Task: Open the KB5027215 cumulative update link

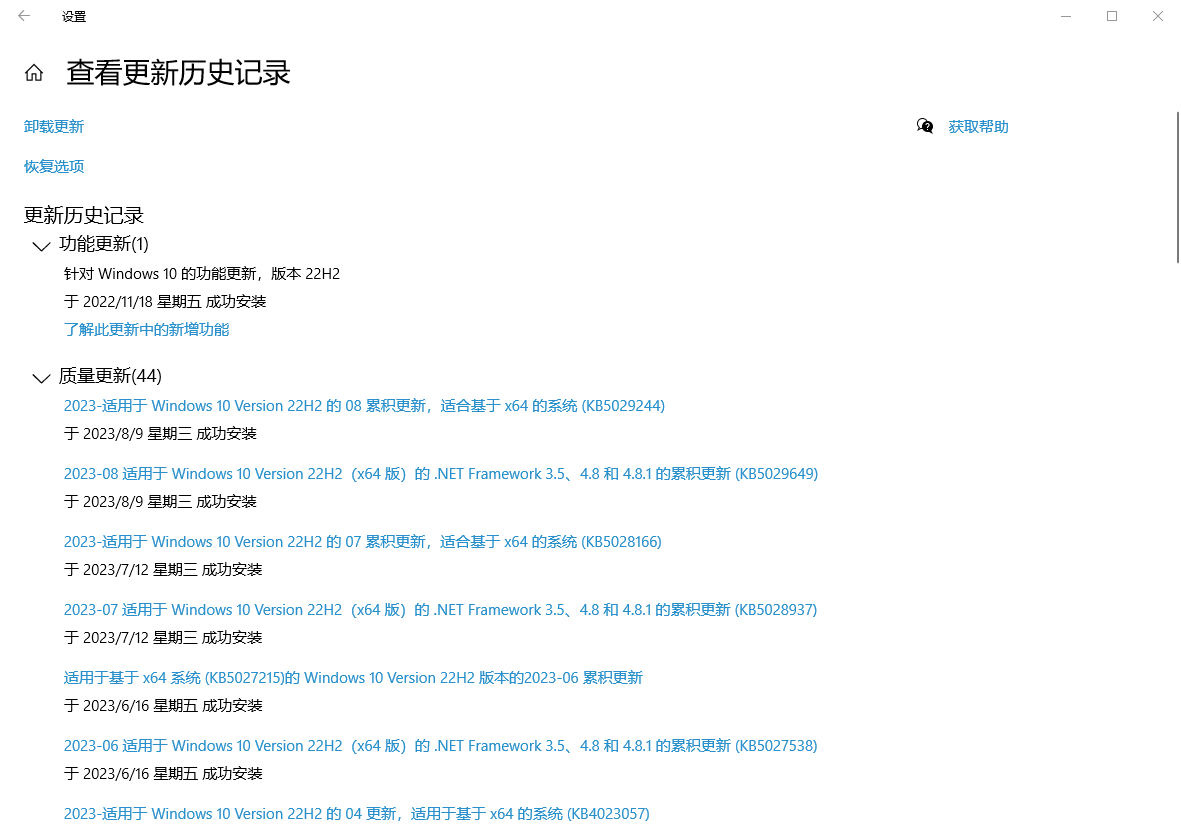Action: pos(353,677)
